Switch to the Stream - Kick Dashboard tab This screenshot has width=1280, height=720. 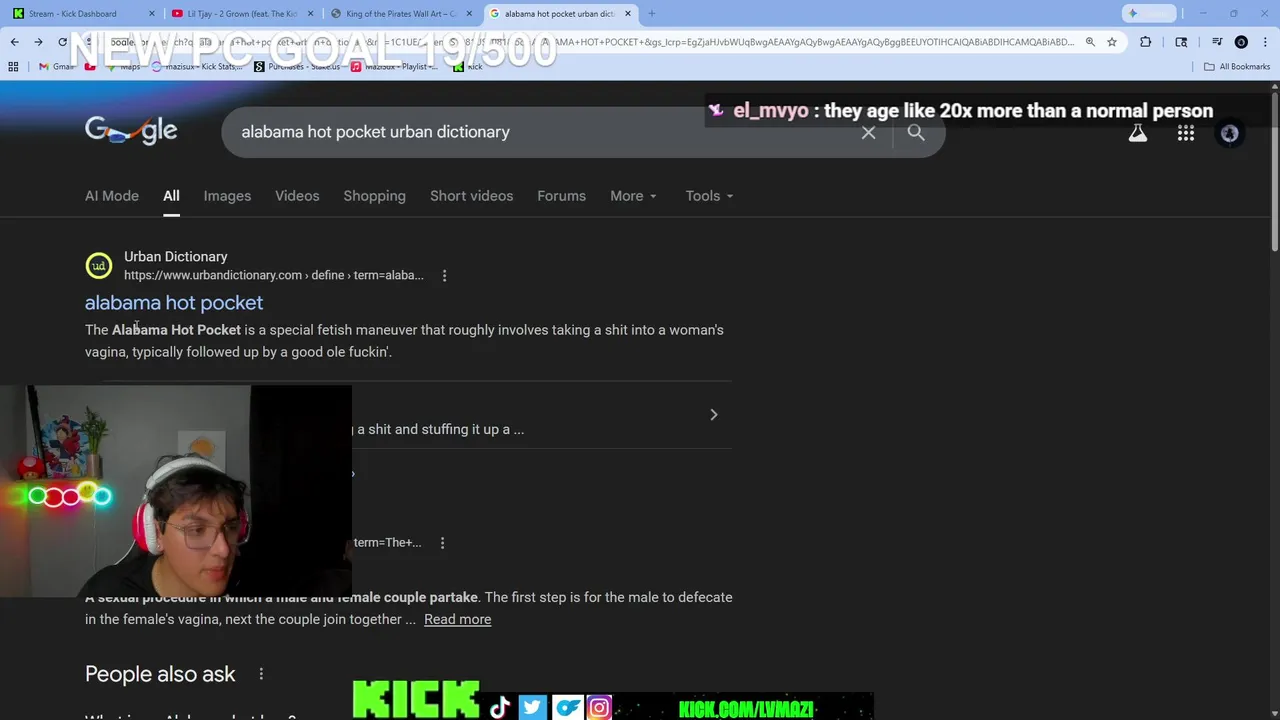pyautogui.click(x=72, y=14)
